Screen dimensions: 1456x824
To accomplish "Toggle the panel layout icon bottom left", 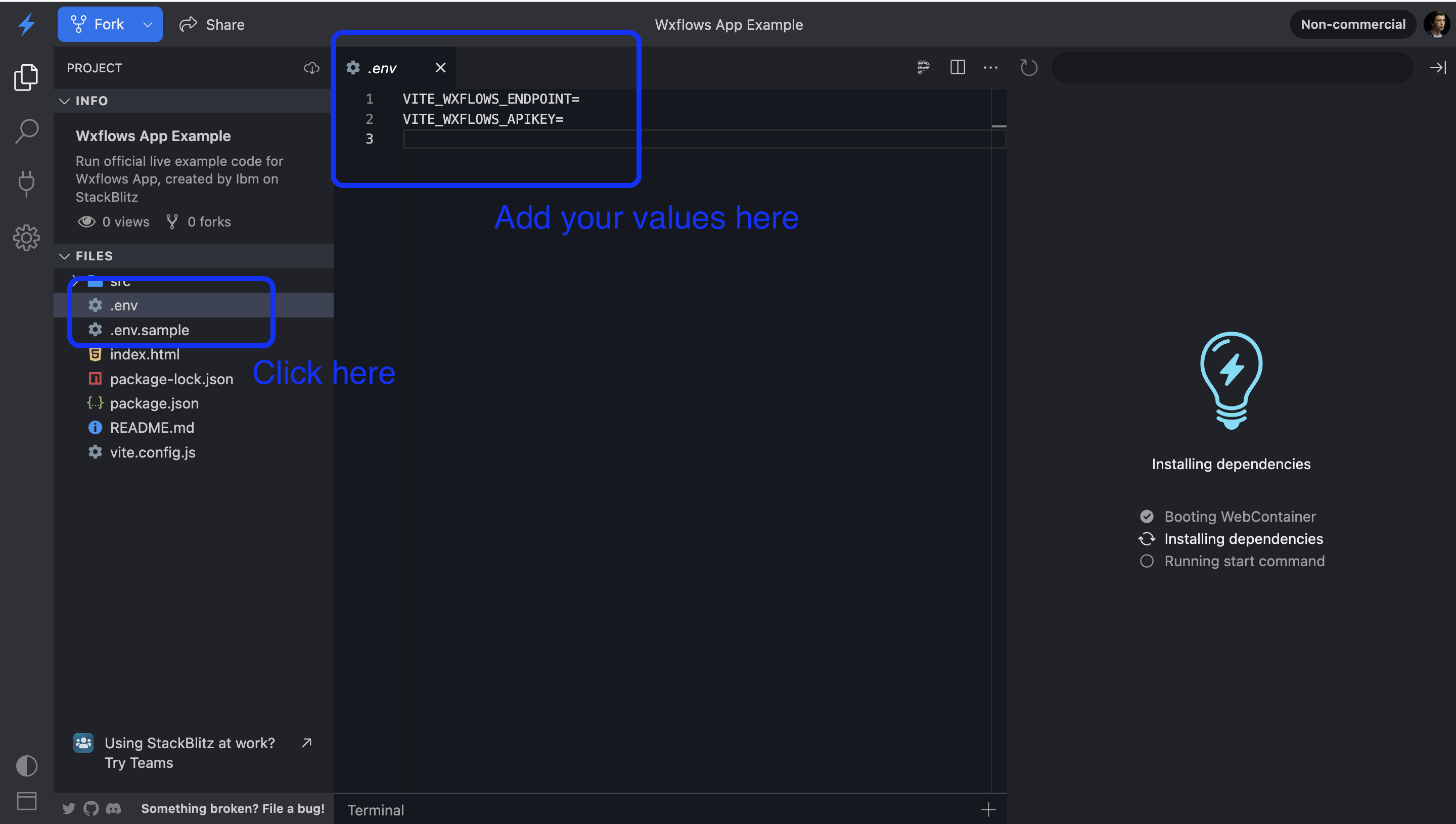I will (x=26, y=801).
